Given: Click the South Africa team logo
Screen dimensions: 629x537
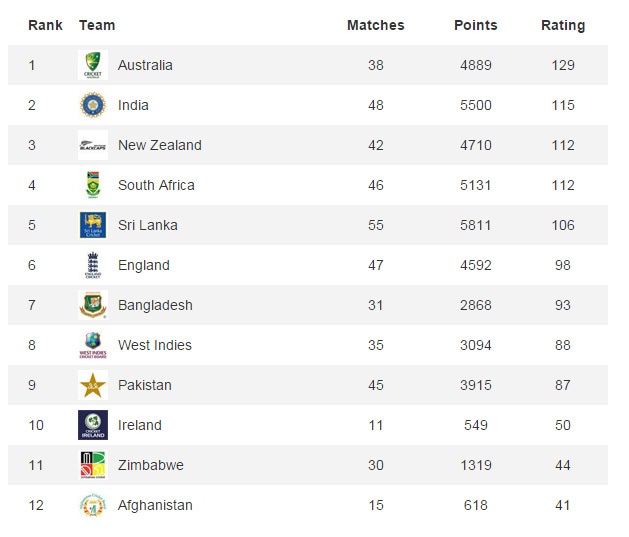Looking at the screenshot, I should [x=93, y=185].
